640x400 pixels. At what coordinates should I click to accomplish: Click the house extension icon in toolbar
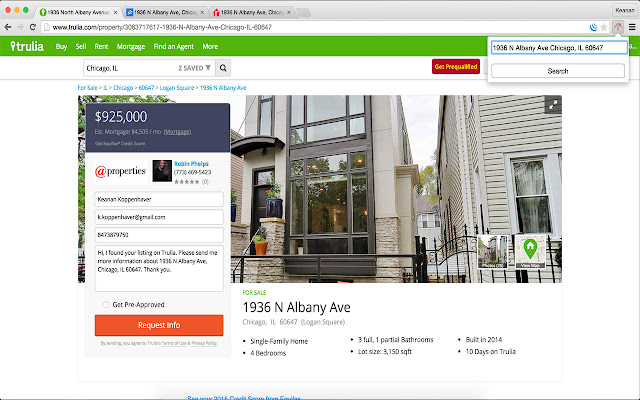point(618,27)
